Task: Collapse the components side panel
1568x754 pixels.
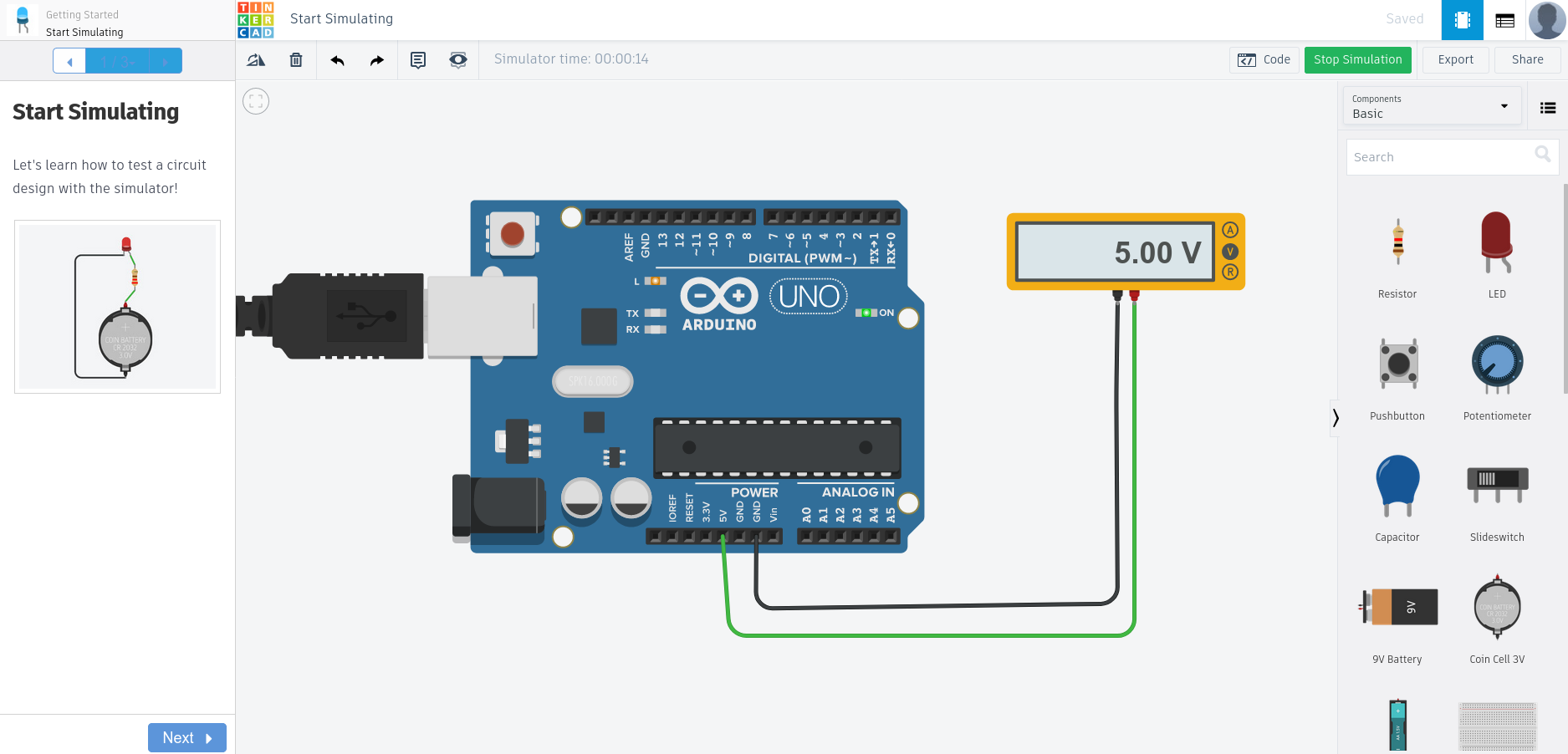Action: 1336,418
